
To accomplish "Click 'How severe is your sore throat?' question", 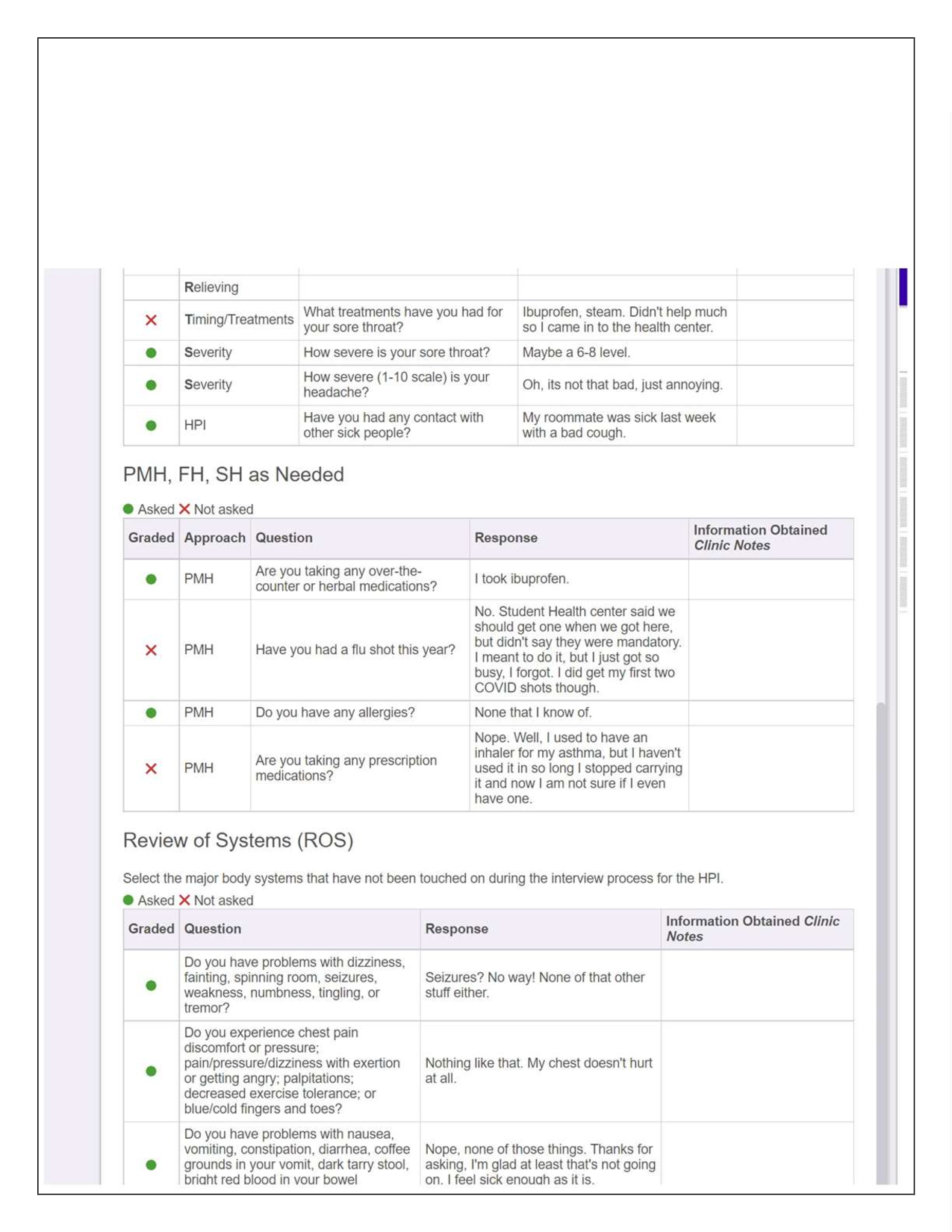I will tap(396, 352).
